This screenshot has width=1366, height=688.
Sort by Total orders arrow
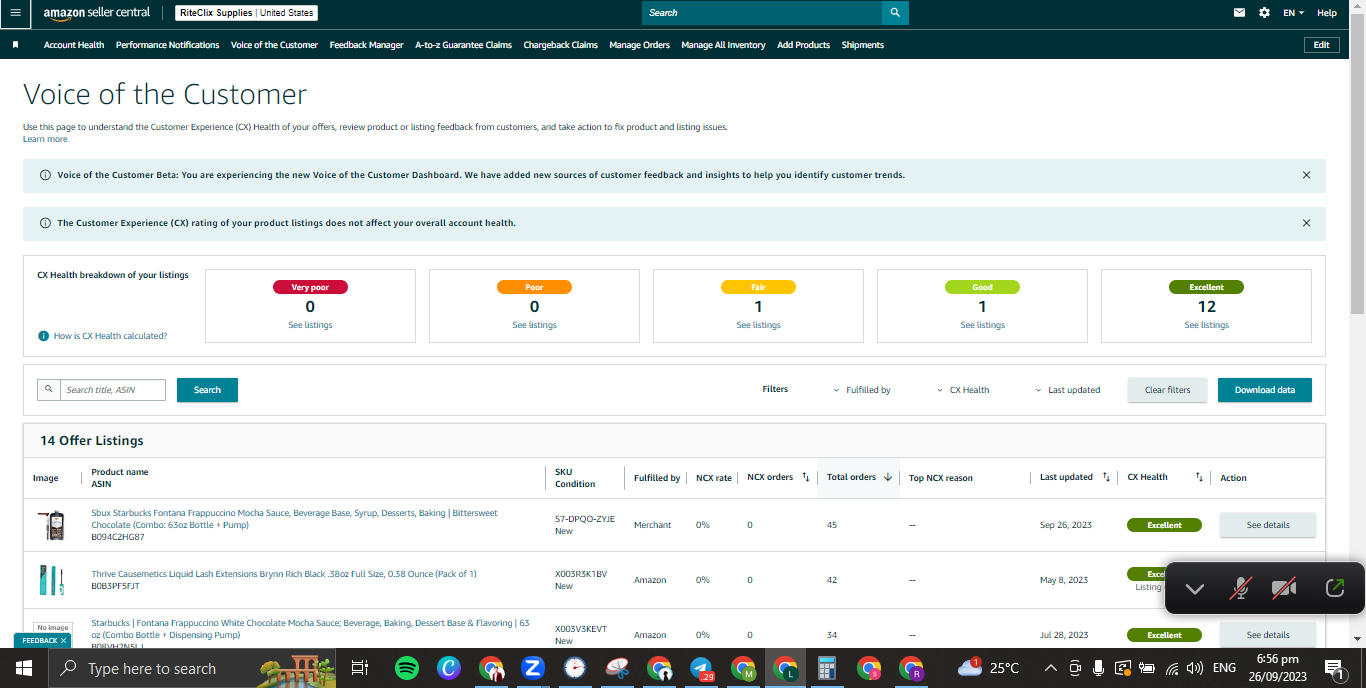pyautogui.click(x=887, y=477)
